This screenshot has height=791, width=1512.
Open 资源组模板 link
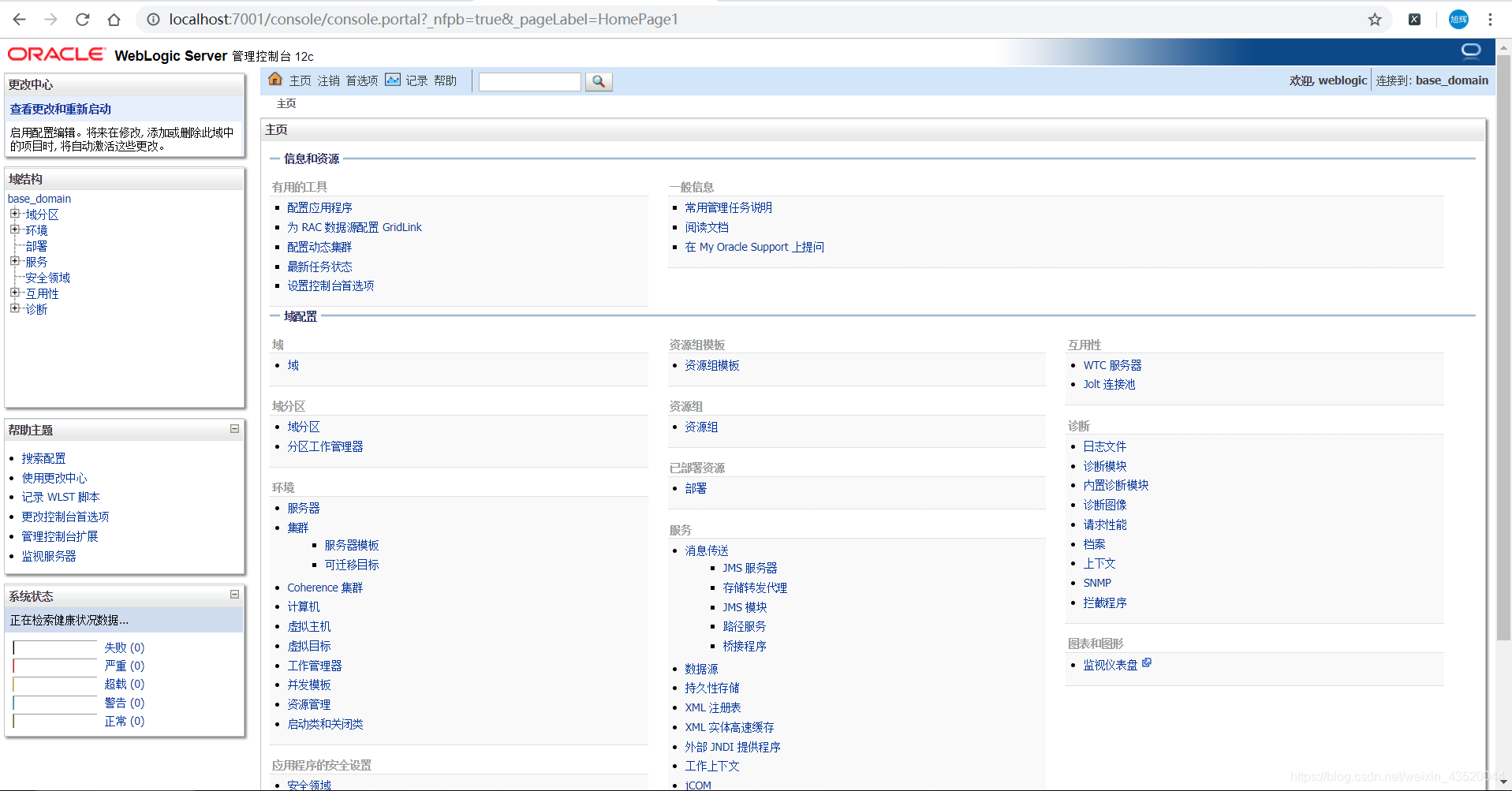712,365
